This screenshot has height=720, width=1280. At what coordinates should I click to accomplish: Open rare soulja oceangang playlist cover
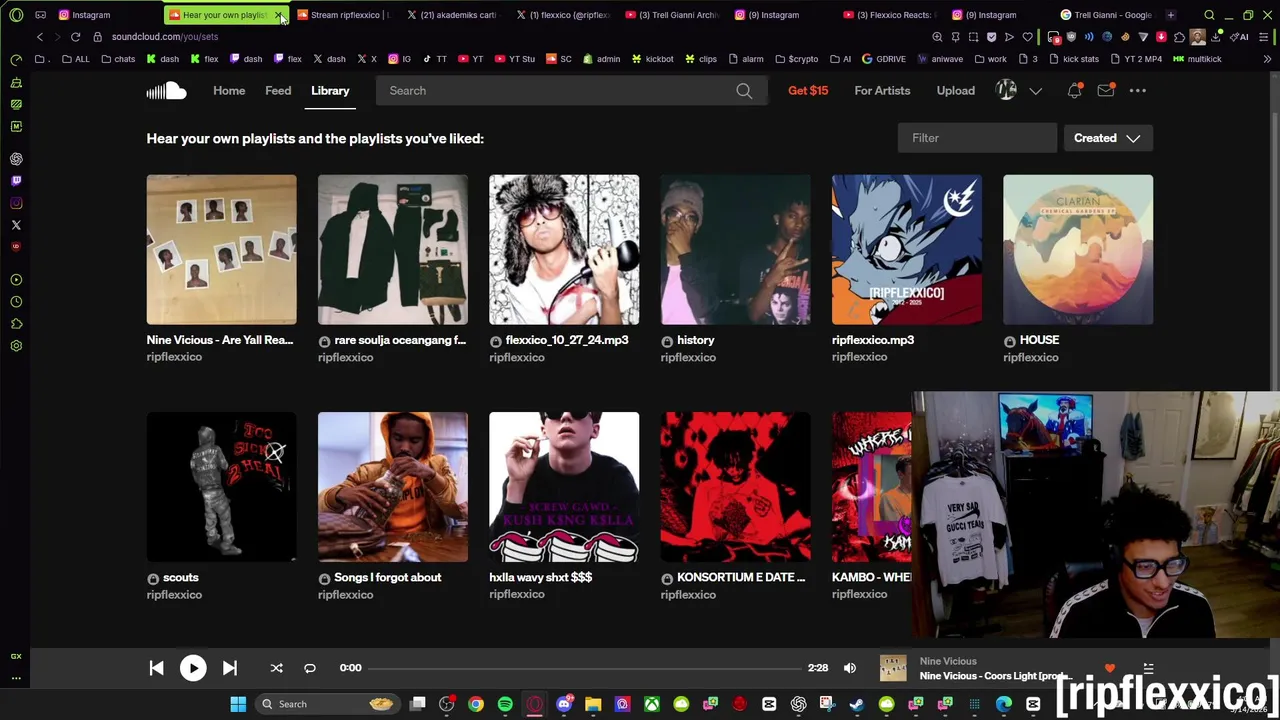coord(393,250)
